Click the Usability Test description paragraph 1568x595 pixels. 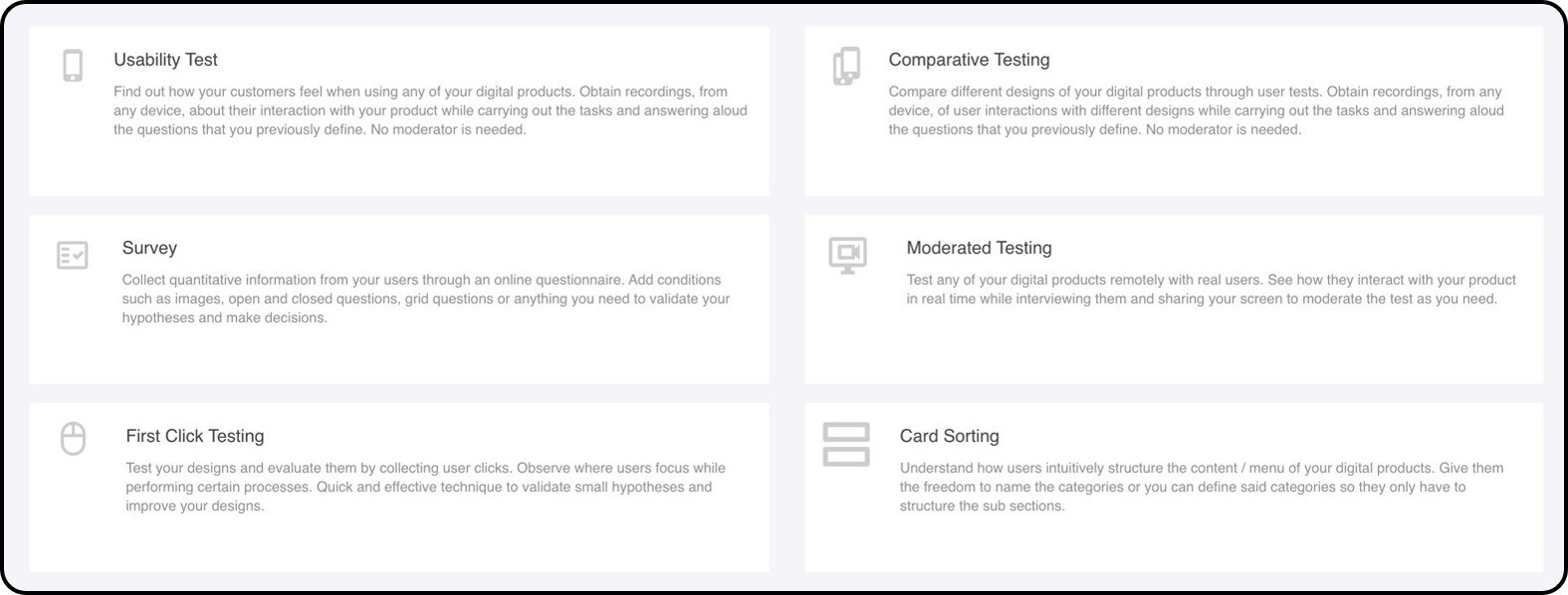point(430,110)
